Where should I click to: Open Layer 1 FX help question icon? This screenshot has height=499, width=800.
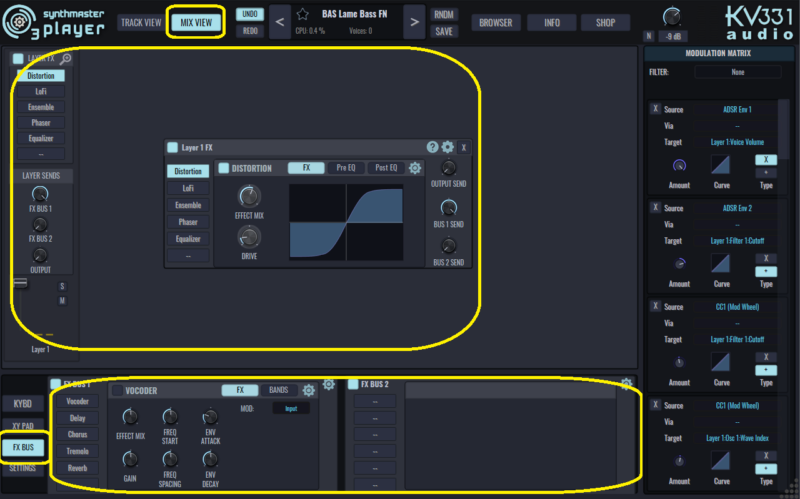pyautogui.click(x=432, y=147)
